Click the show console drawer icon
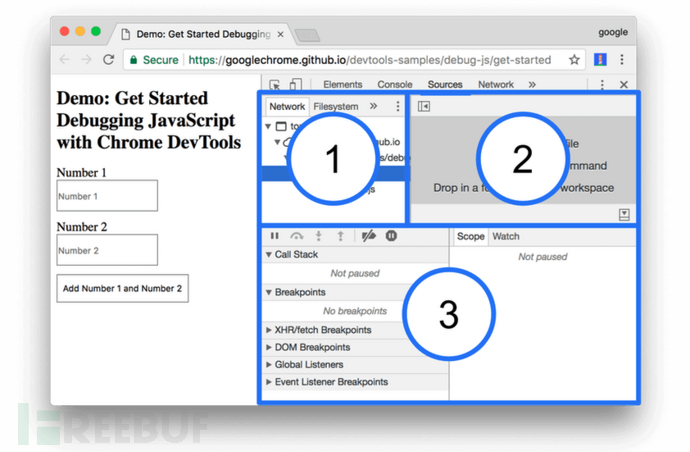 [x=624, y=215]
